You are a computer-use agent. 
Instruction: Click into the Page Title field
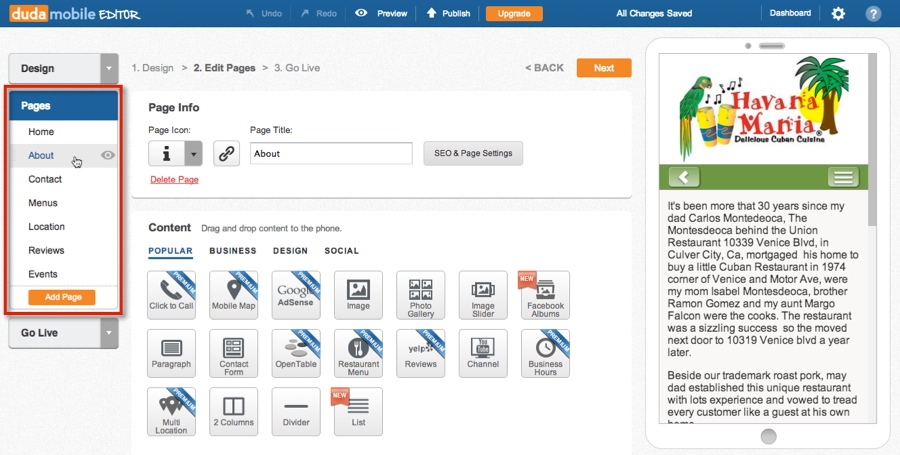[x=331, y=153]
